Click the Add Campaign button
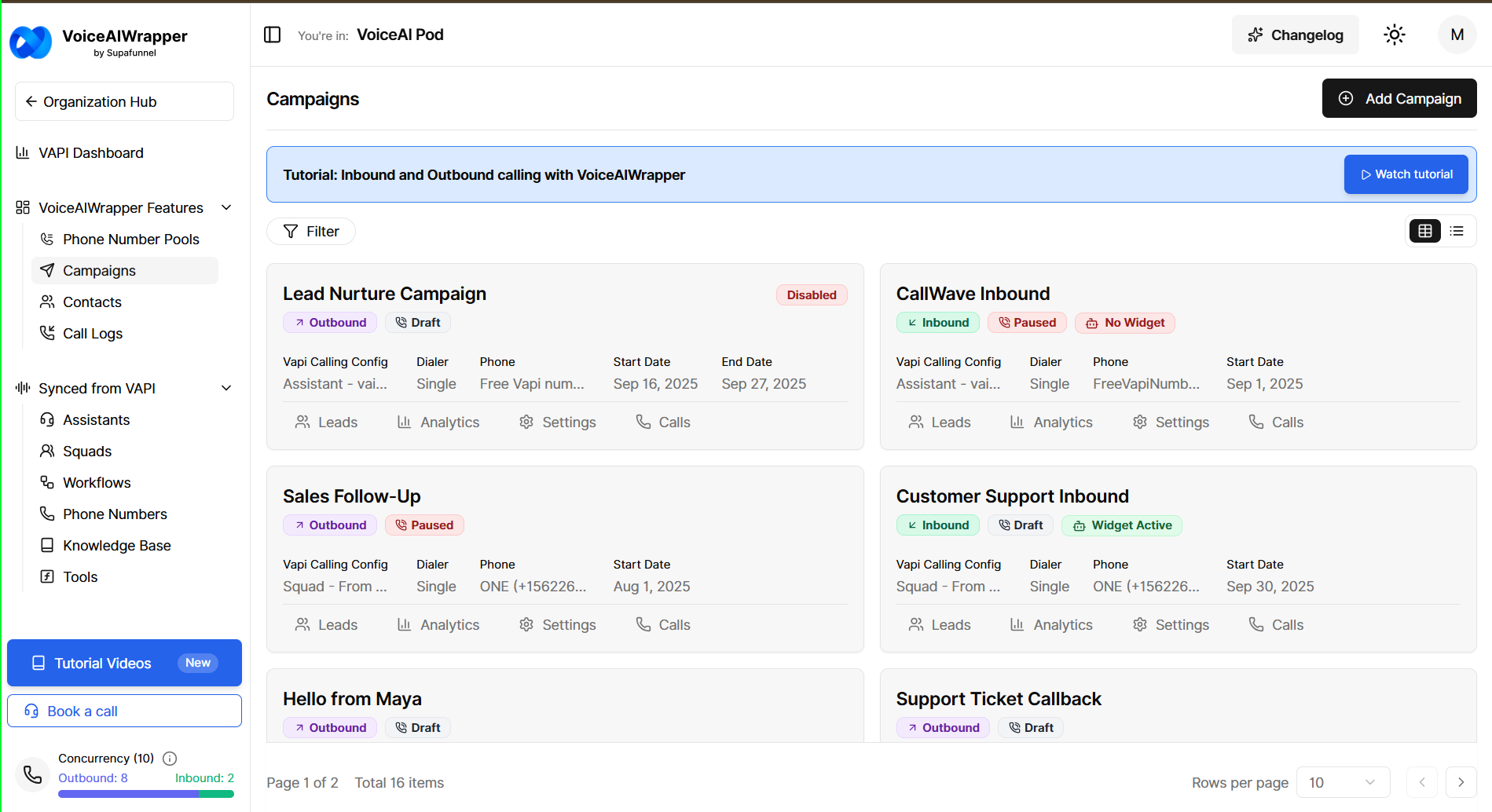This screenshot has width=1492, height=812. coord(1399,98)
